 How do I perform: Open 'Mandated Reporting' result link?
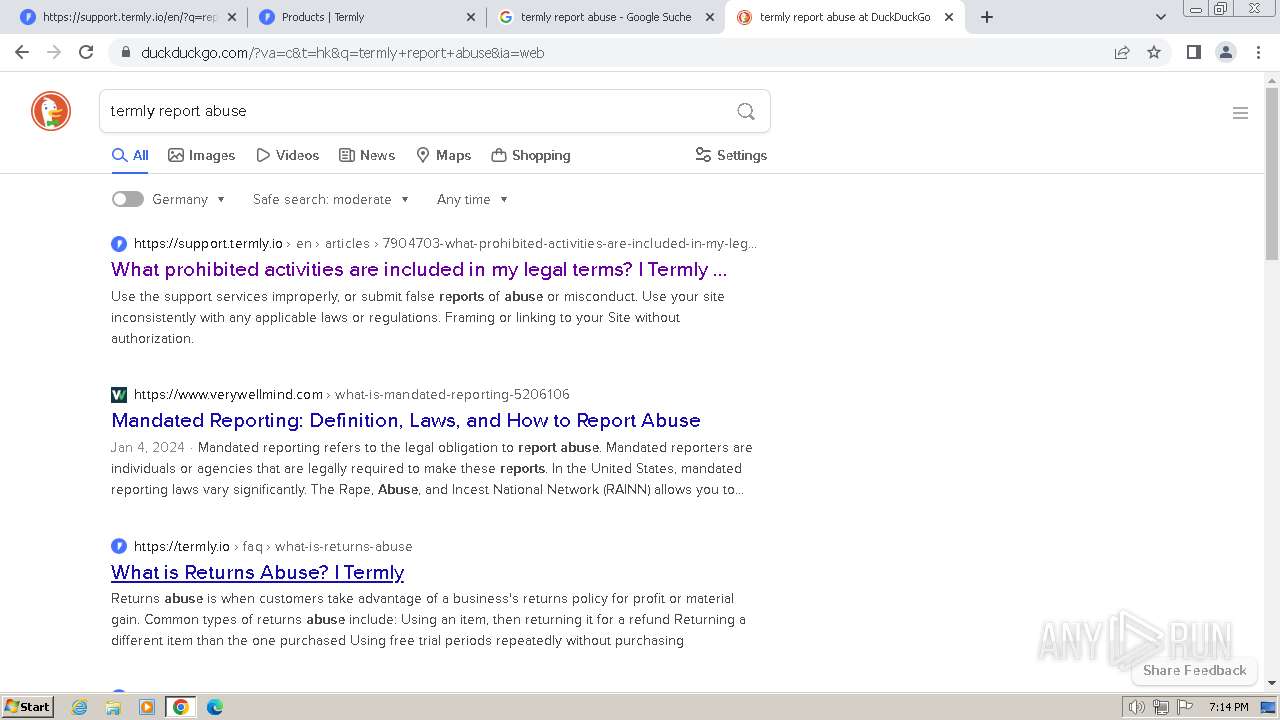(x=406, y=420)
